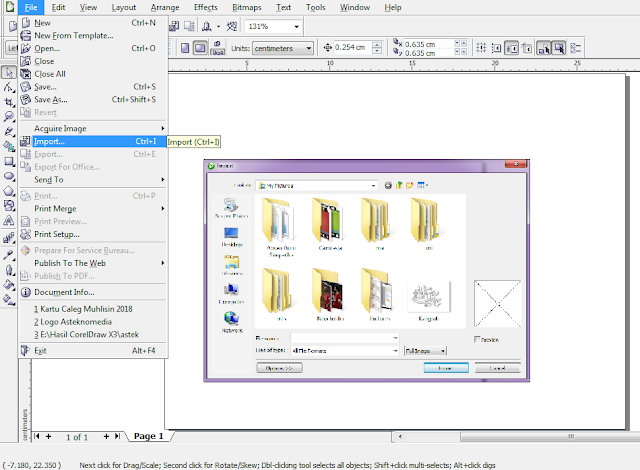Click the File name field in dialog

pyautogui.click(x=344, y=338)
